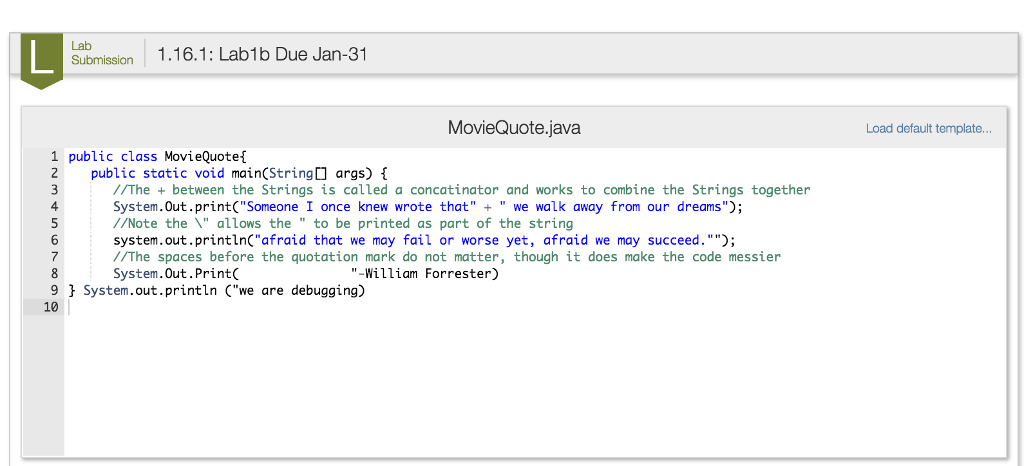Image resolution: width=1024 pixels, height=466 pixels.
Task: Click the comment about spaces before quotation mark
Action: tap(446, 257)
